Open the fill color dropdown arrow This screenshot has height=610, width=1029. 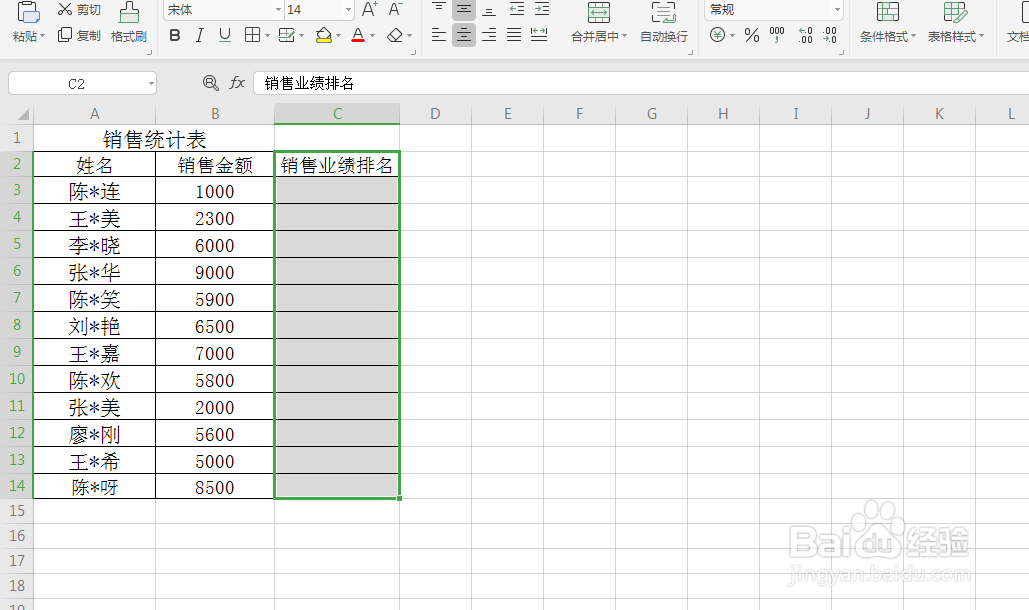pos(339,35)
